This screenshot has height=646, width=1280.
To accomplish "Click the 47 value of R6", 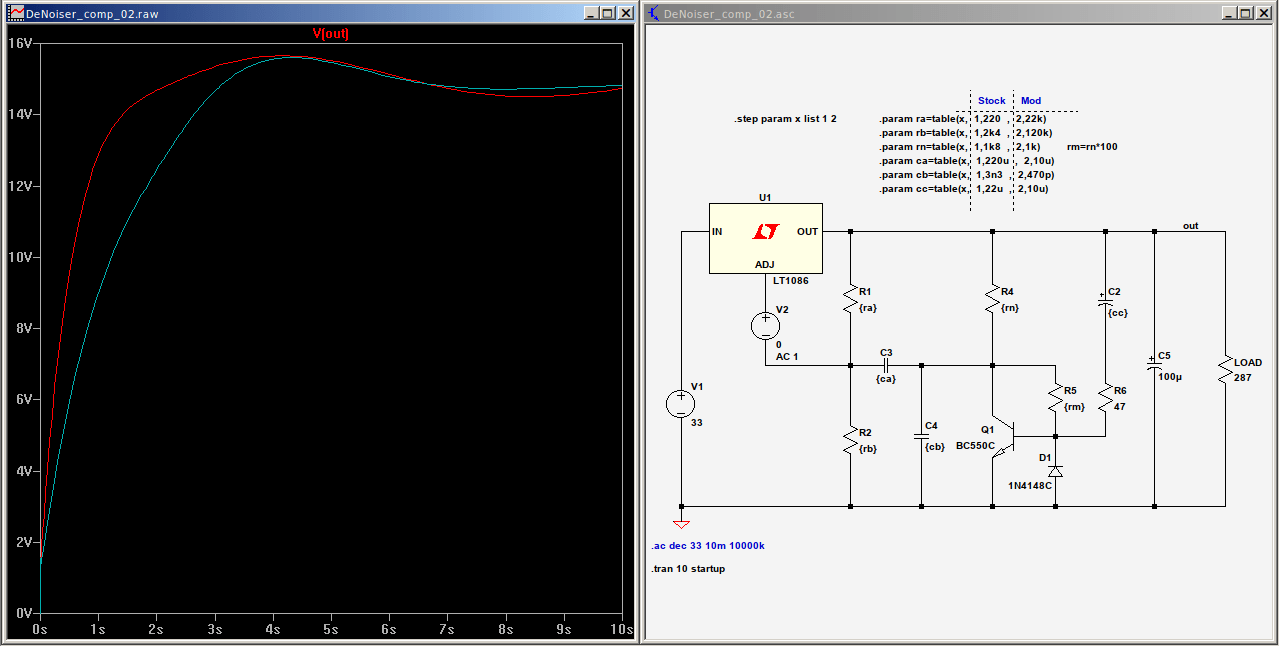I will pyautogui.click(x=1121, y=406).
